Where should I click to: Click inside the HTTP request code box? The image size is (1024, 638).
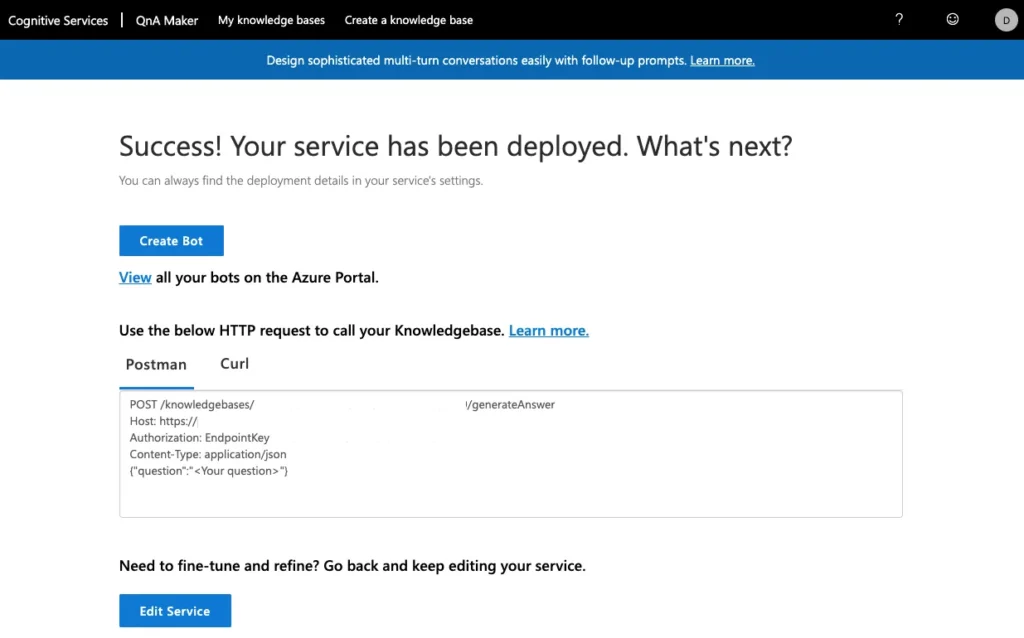pyautogui.click(x=511, y=454)
